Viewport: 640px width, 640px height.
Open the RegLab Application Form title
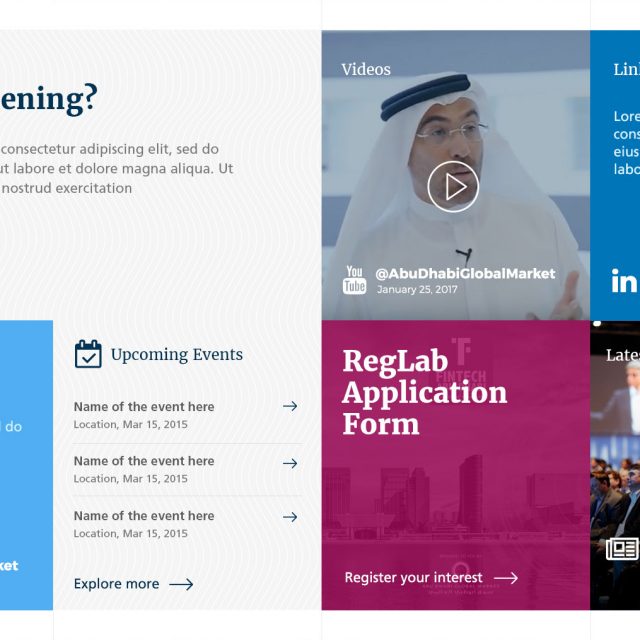click(424, 392)
